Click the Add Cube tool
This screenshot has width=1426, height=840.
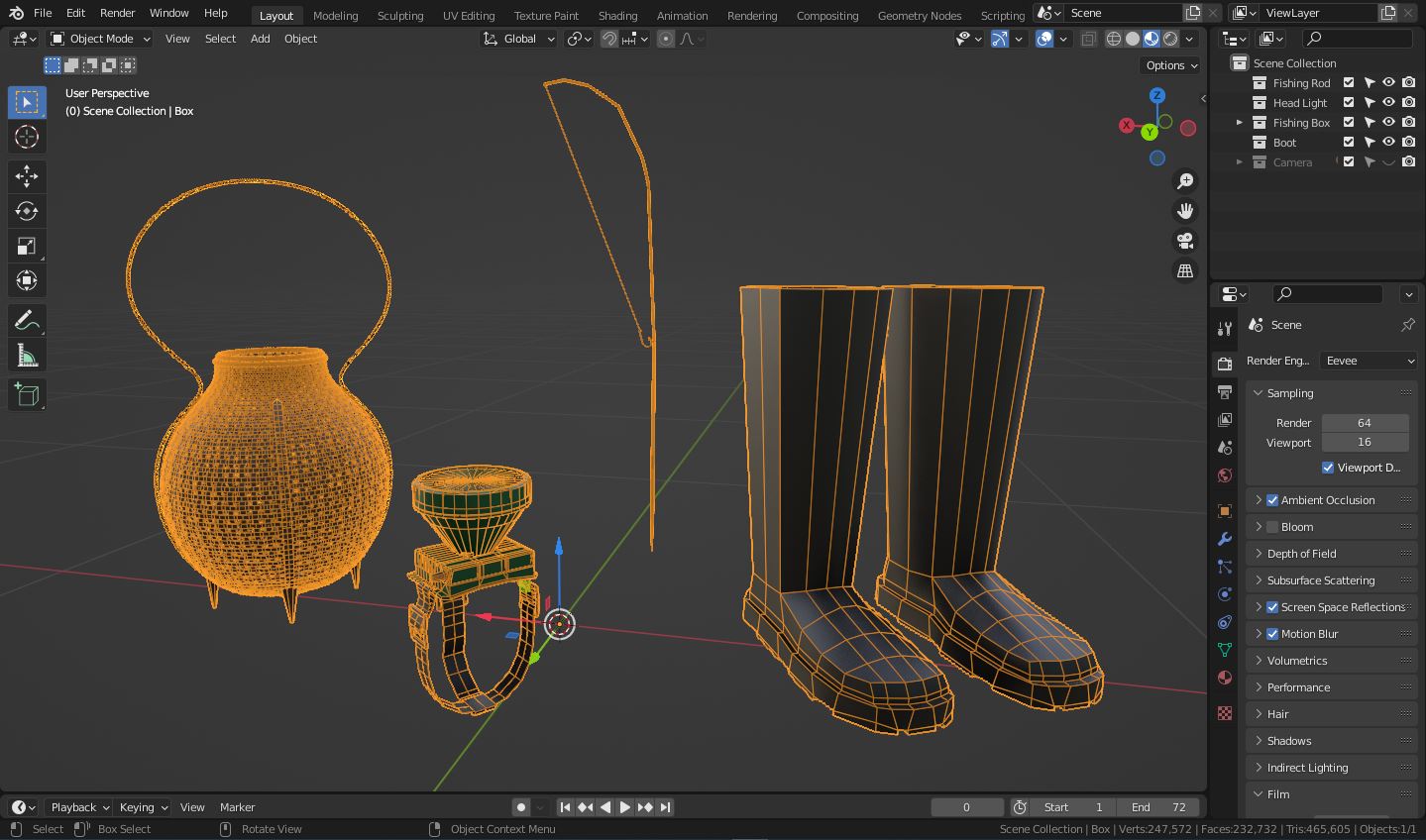point(27,395)
